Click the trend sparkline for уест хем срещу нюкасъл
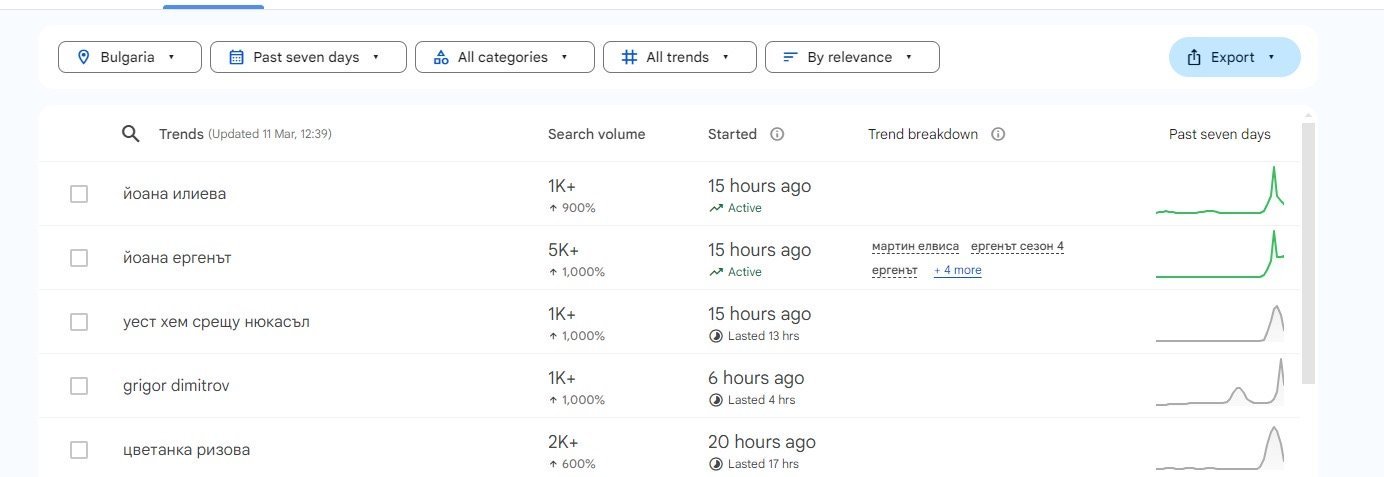The image size is (1384, 477). (1220, 322)
